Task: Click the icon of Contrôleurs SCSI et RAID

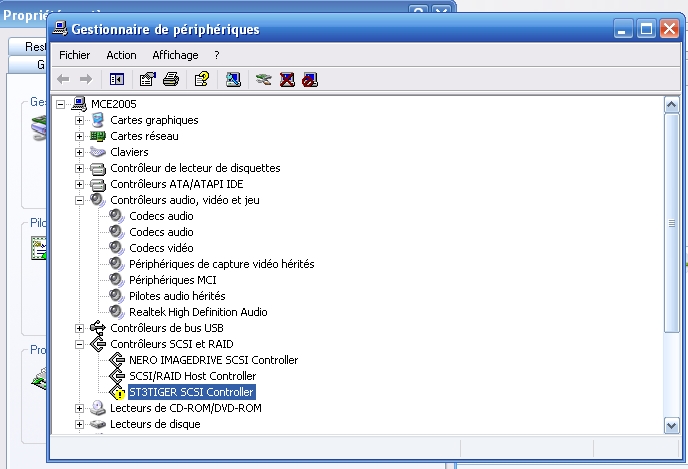Action: 98,344
